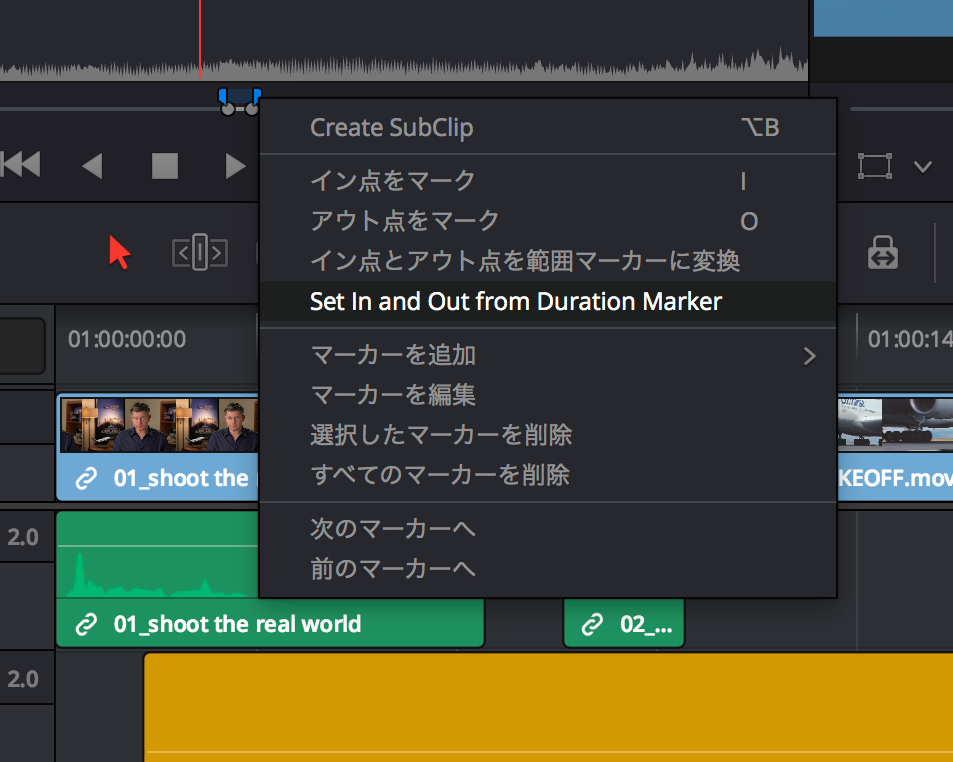Image resolution: width=953 pixels, height=762 pixels.
Task: Toggle the position lock icon
Action: coord(882,253)
